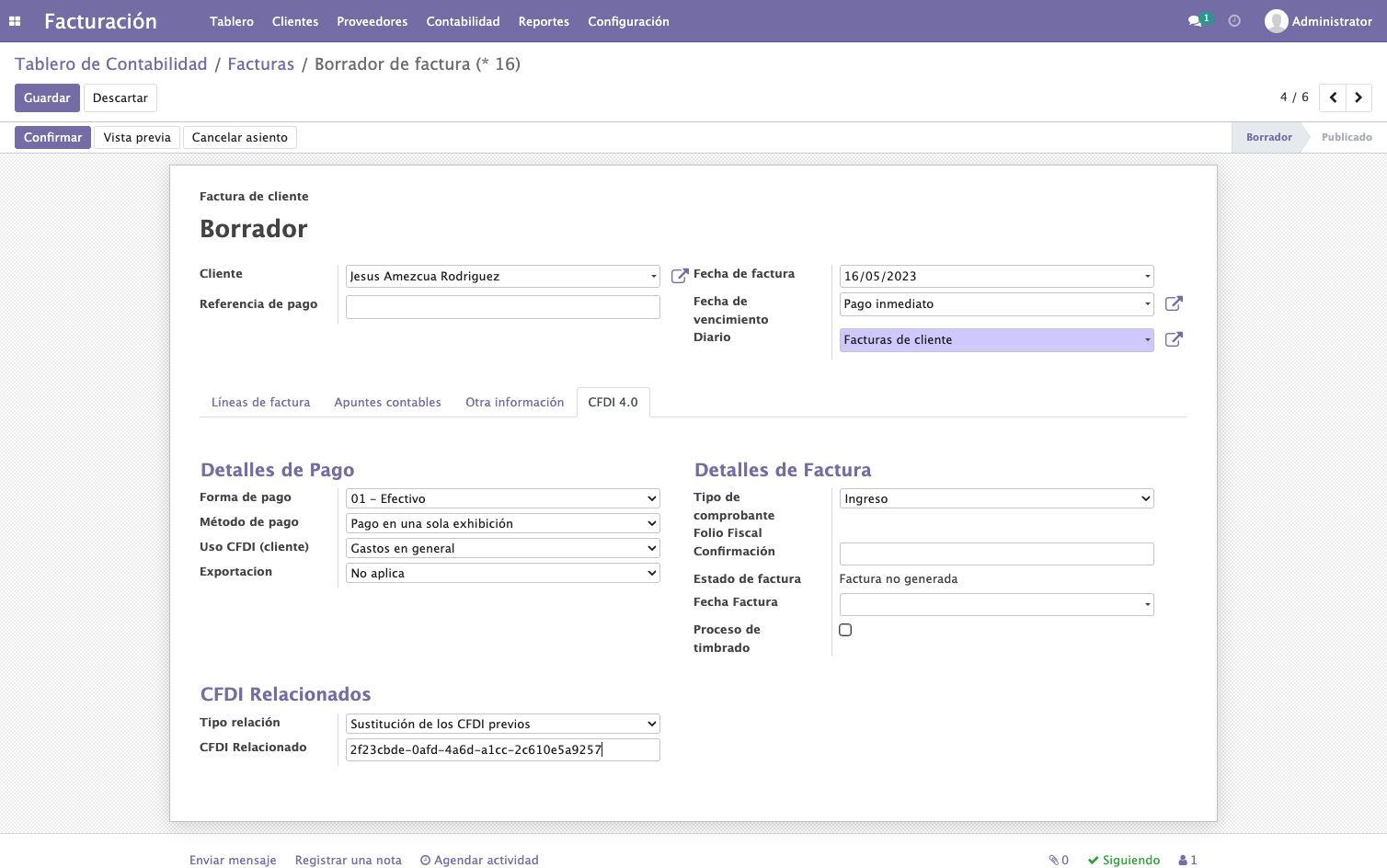The image size is (1387, 868).
Task: Click the Folio Fiscal Confirmación field
Action: (997, 554)
